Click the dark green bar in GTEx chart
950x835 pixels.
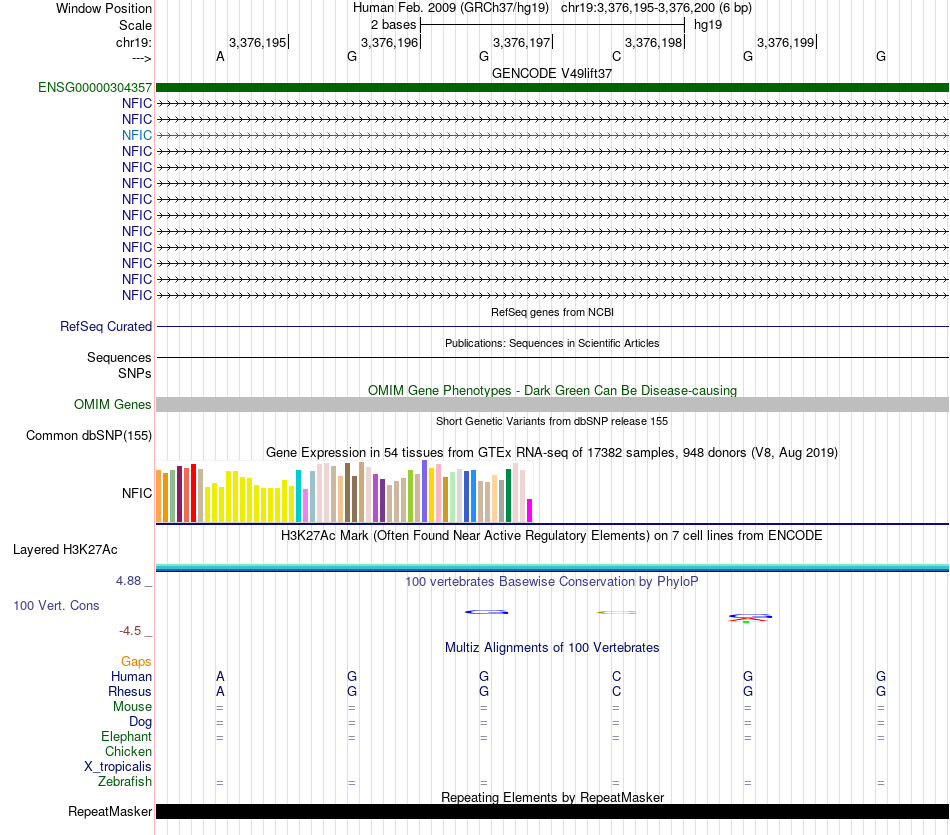click(508, 495)
